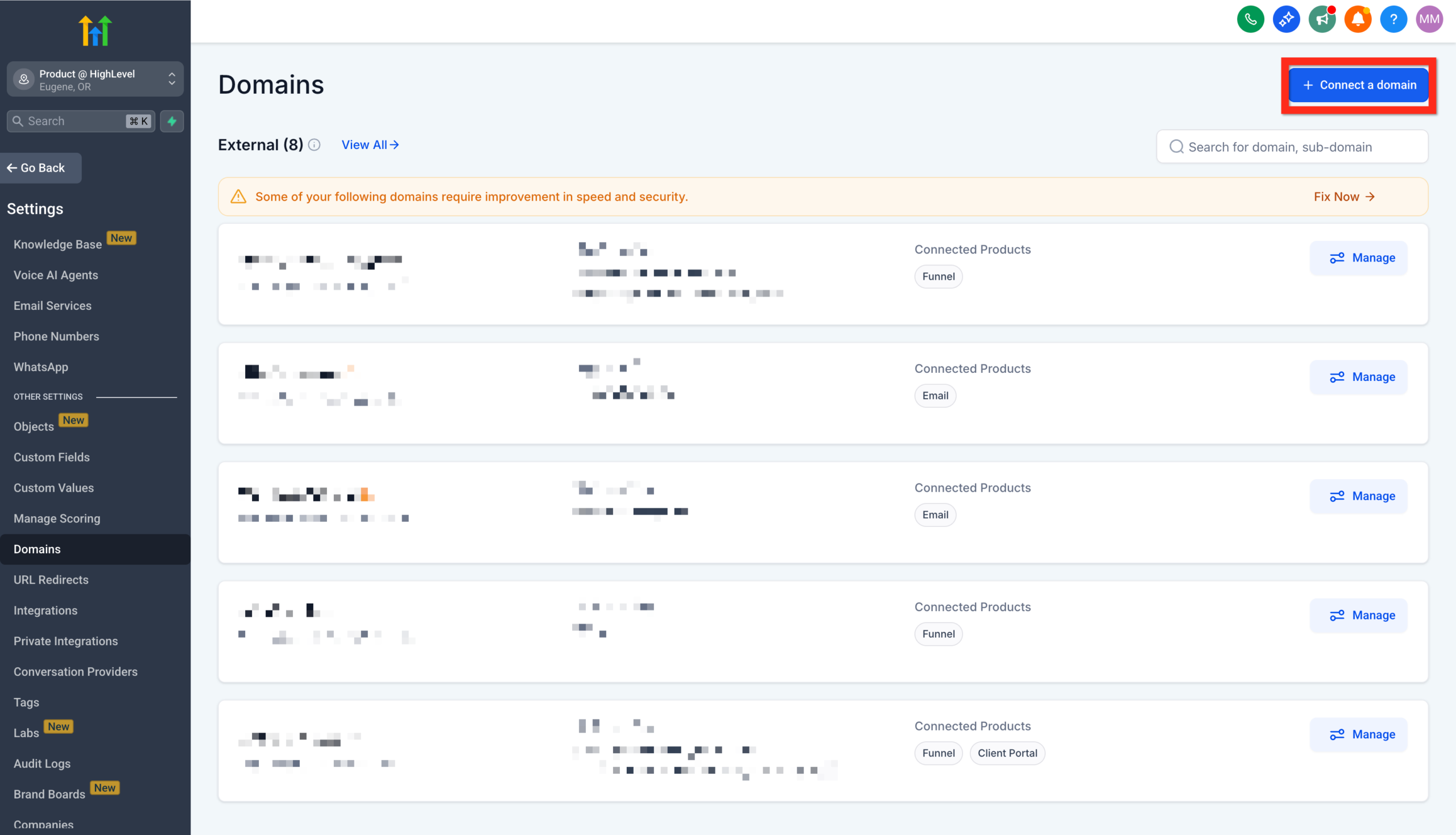Open the MM profile avatar

[1430, 19]
